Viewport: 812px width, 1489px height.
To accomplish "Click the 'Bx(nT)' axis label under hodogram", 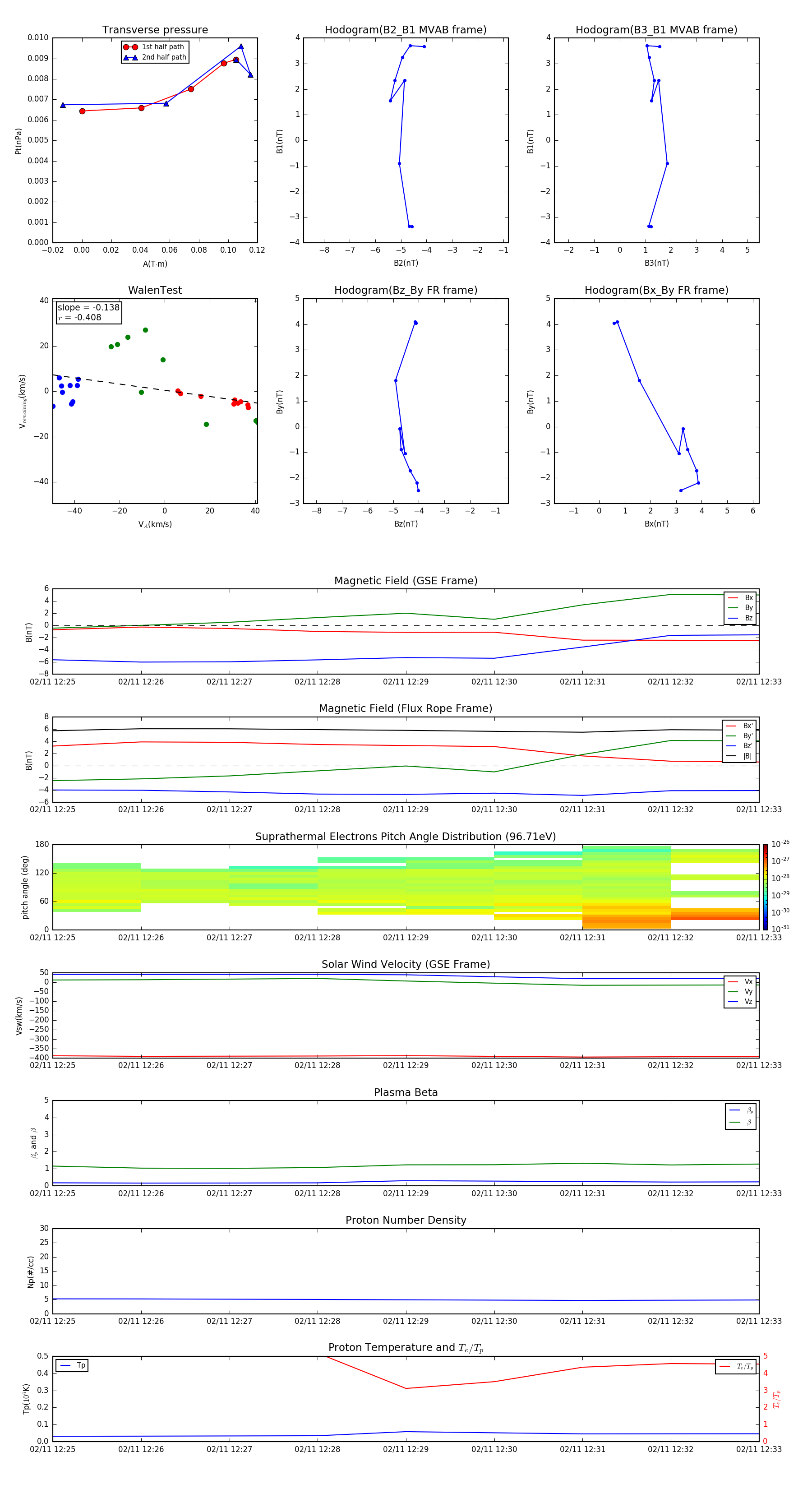I will coord(656,524).
